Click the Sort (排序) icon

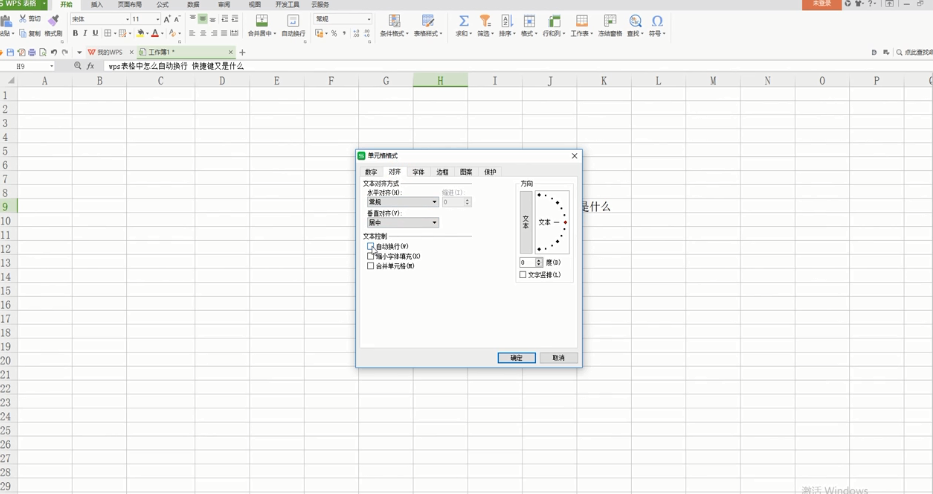506,21
